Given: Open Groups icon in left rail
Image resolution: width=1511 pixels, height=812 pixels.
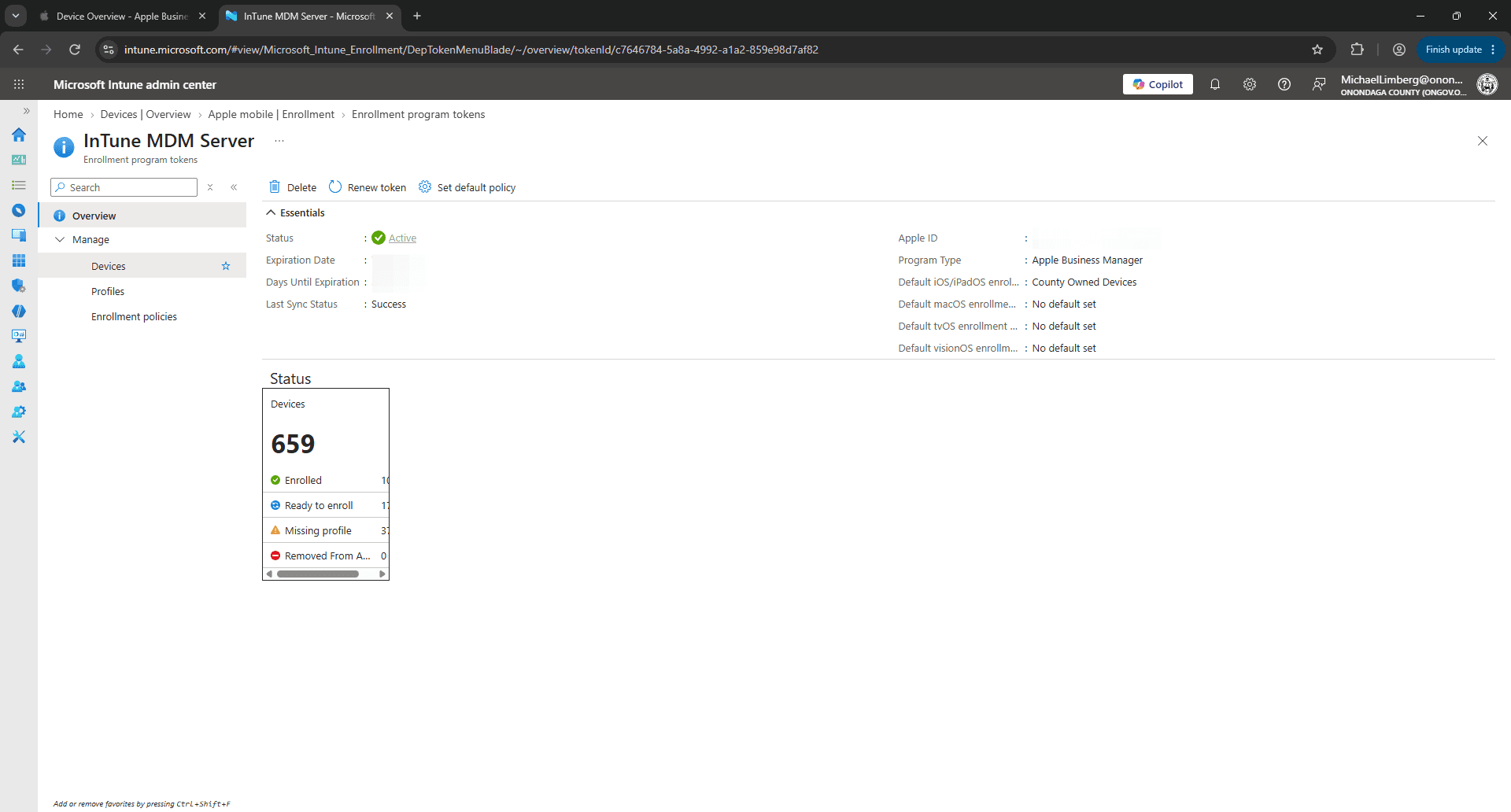Looking at the screenshot, I should point(19,386).
